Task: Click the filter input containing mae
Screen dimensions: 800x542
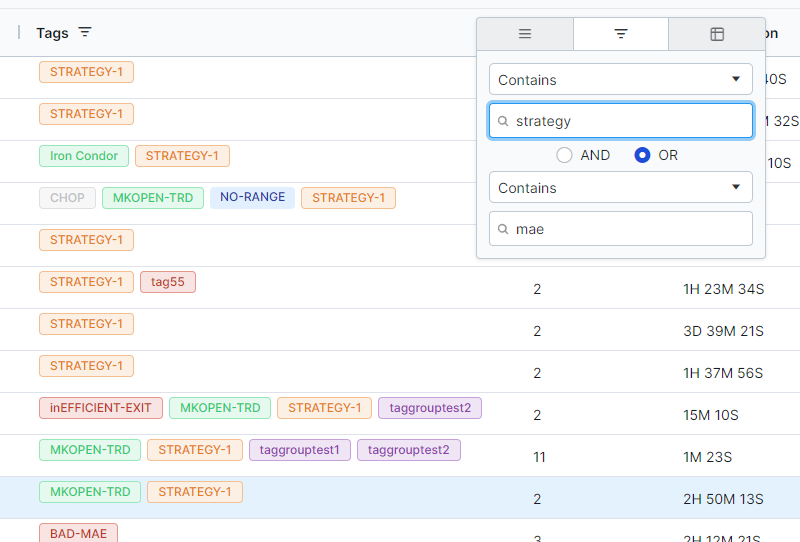Action: coord(630,229)
